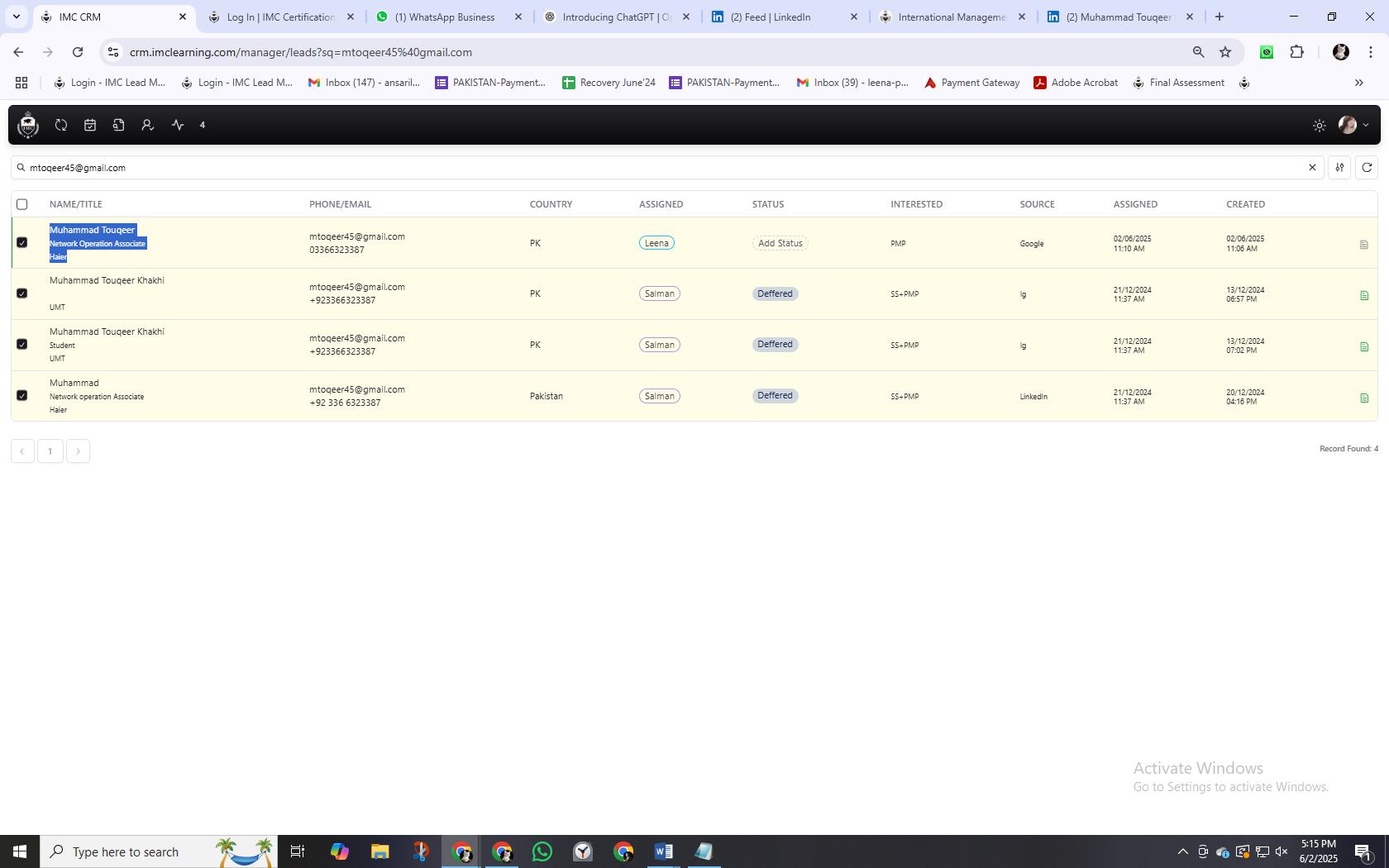Click the IMC CRM logo icon
This screenshot has width=1389, height=868.
click(x=28, y=125)
